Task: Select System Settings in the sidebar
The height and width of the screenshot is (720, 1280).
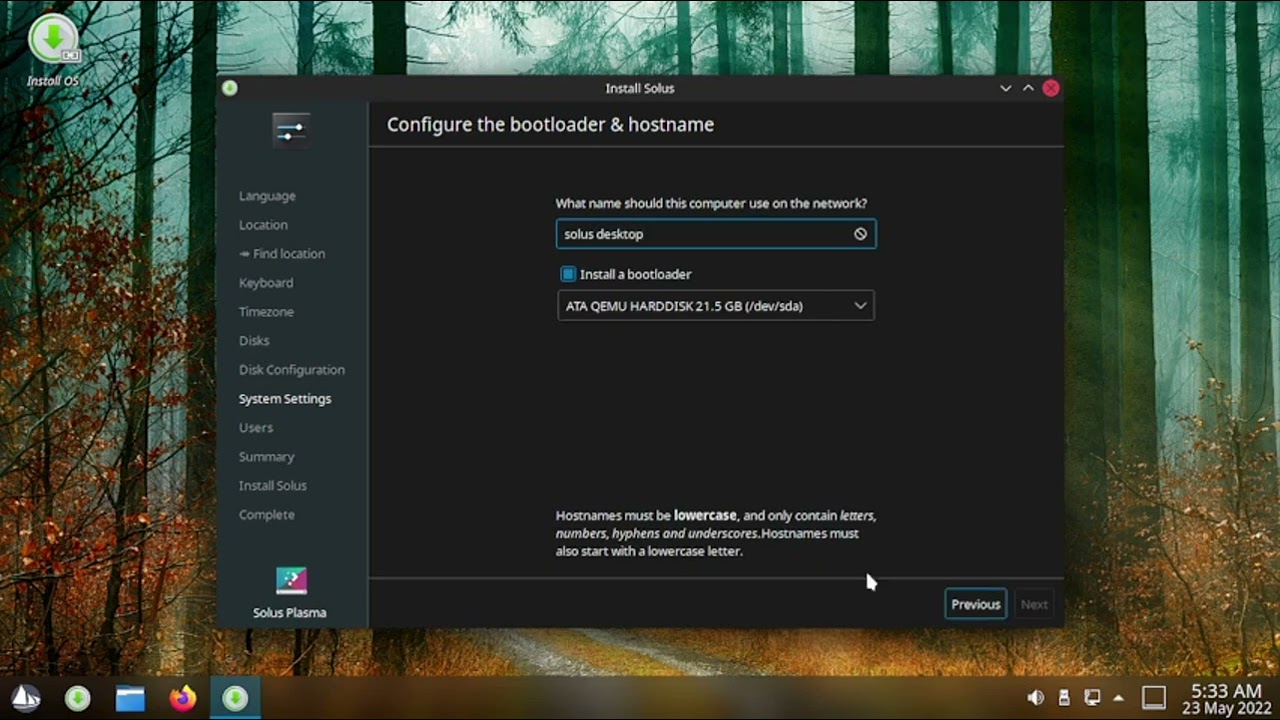Action: [x=285, y=399]
